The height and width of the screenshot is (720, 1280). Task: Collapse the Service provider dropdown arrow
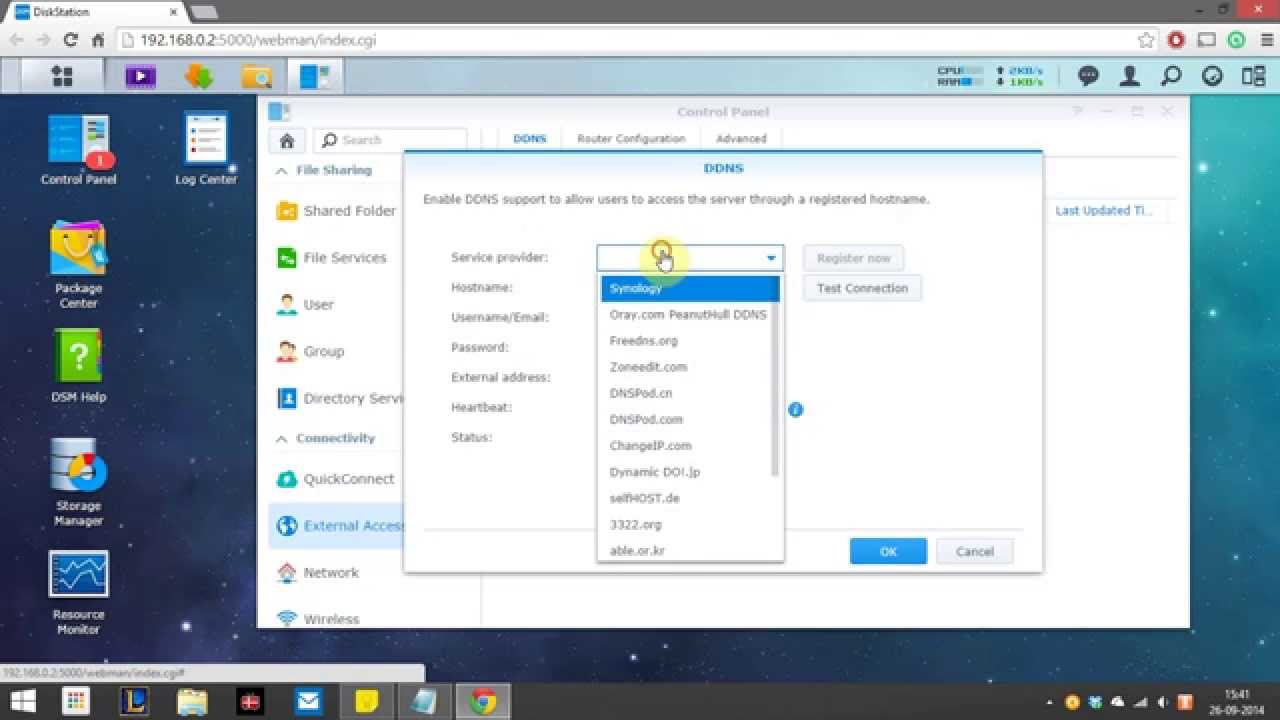click(771, 258)
